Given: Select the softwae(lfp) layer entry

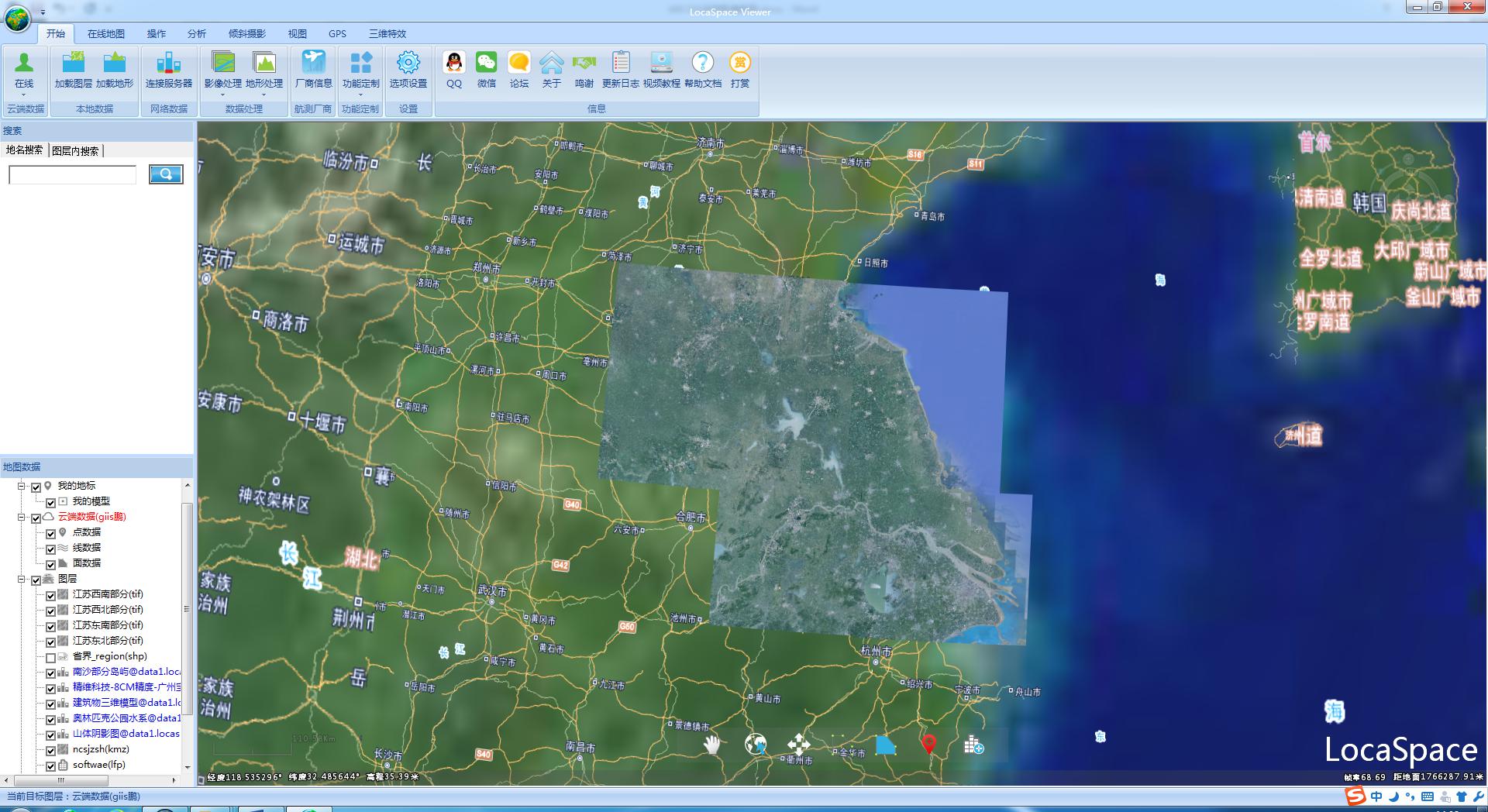Looking at the screenshot, I should [x=99, y=765].
